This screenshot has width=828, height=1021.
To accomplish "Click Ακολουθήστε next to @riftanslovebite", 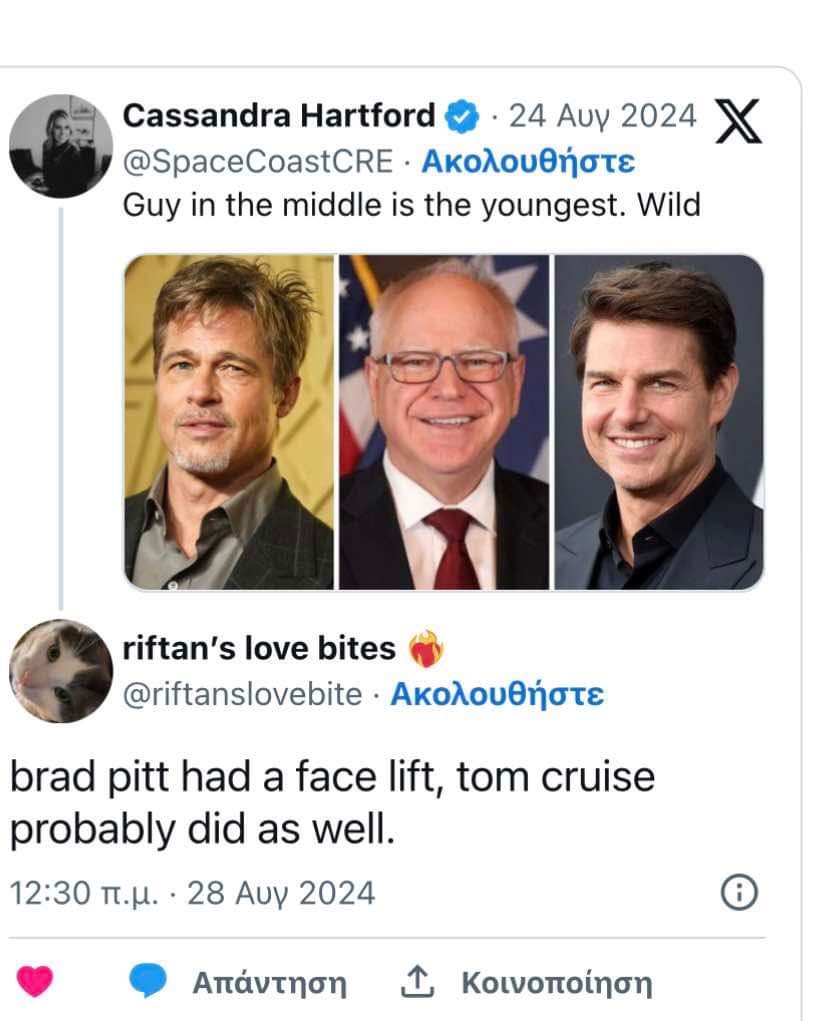I will pos(497,694).
